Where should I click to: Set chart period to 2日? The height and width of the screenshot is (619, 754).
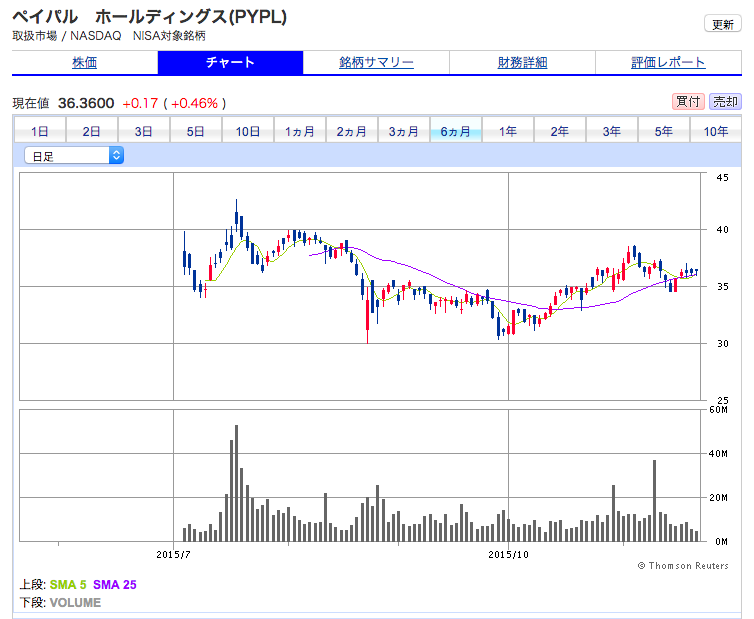(x=91, y=131)
